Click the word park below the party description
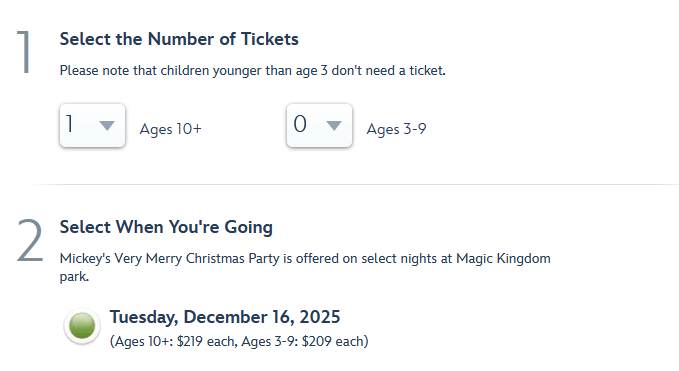The image size is (679, 371). coord(74,277)
